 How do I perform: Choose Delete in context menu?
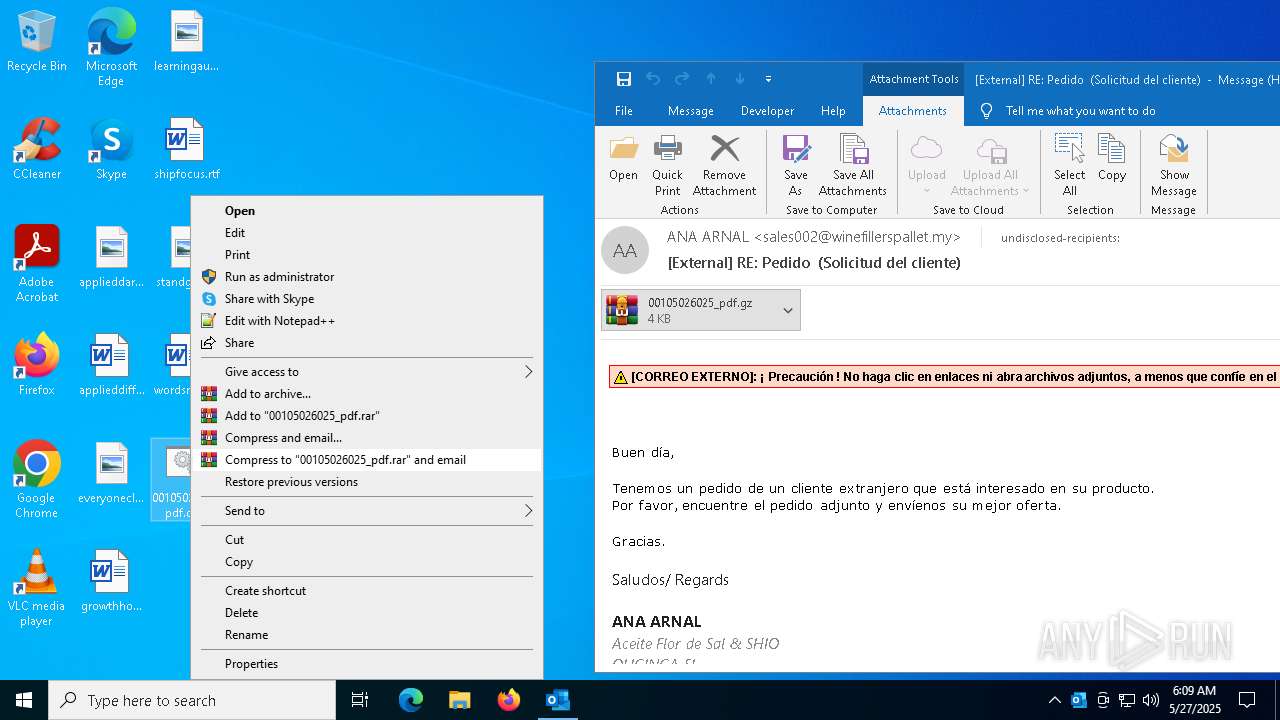[x=367, y=613]
